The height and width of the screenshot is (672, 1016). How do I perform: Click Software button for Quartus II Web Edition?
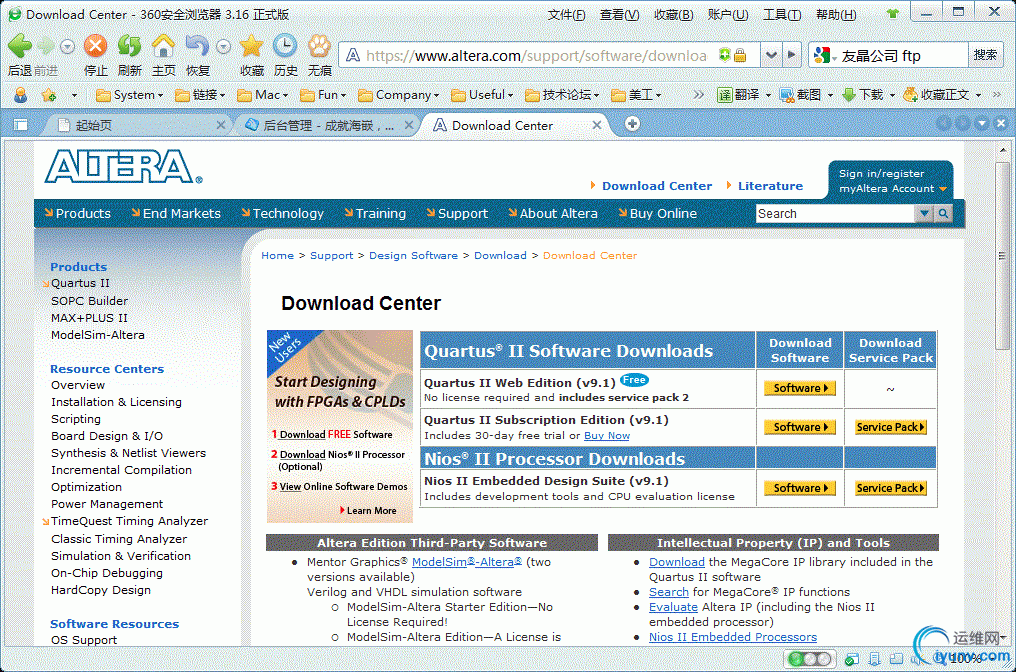pyautogui.click(x=800, y=388)
